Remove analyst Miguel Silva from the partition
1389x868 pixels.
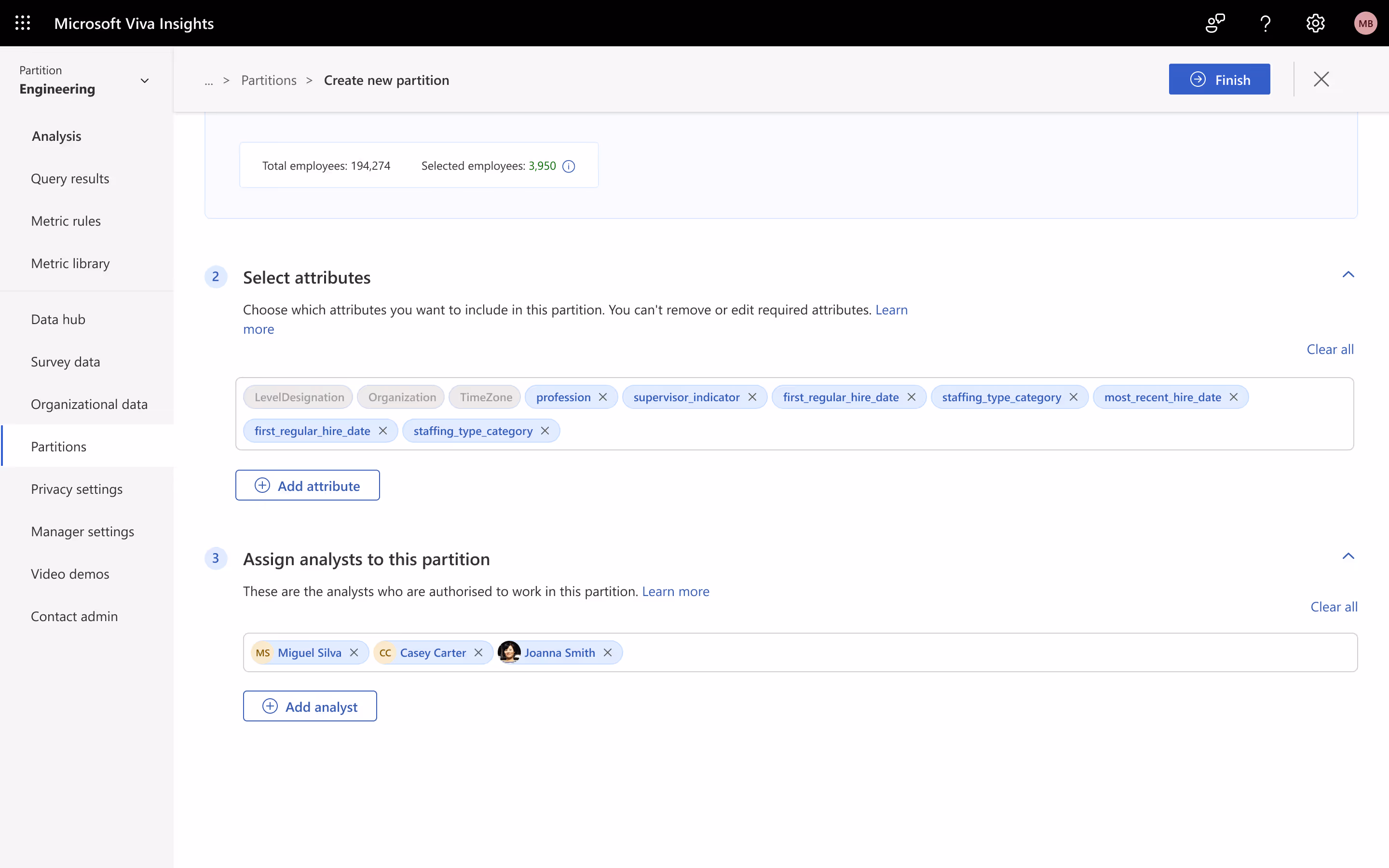click(354, 652)
